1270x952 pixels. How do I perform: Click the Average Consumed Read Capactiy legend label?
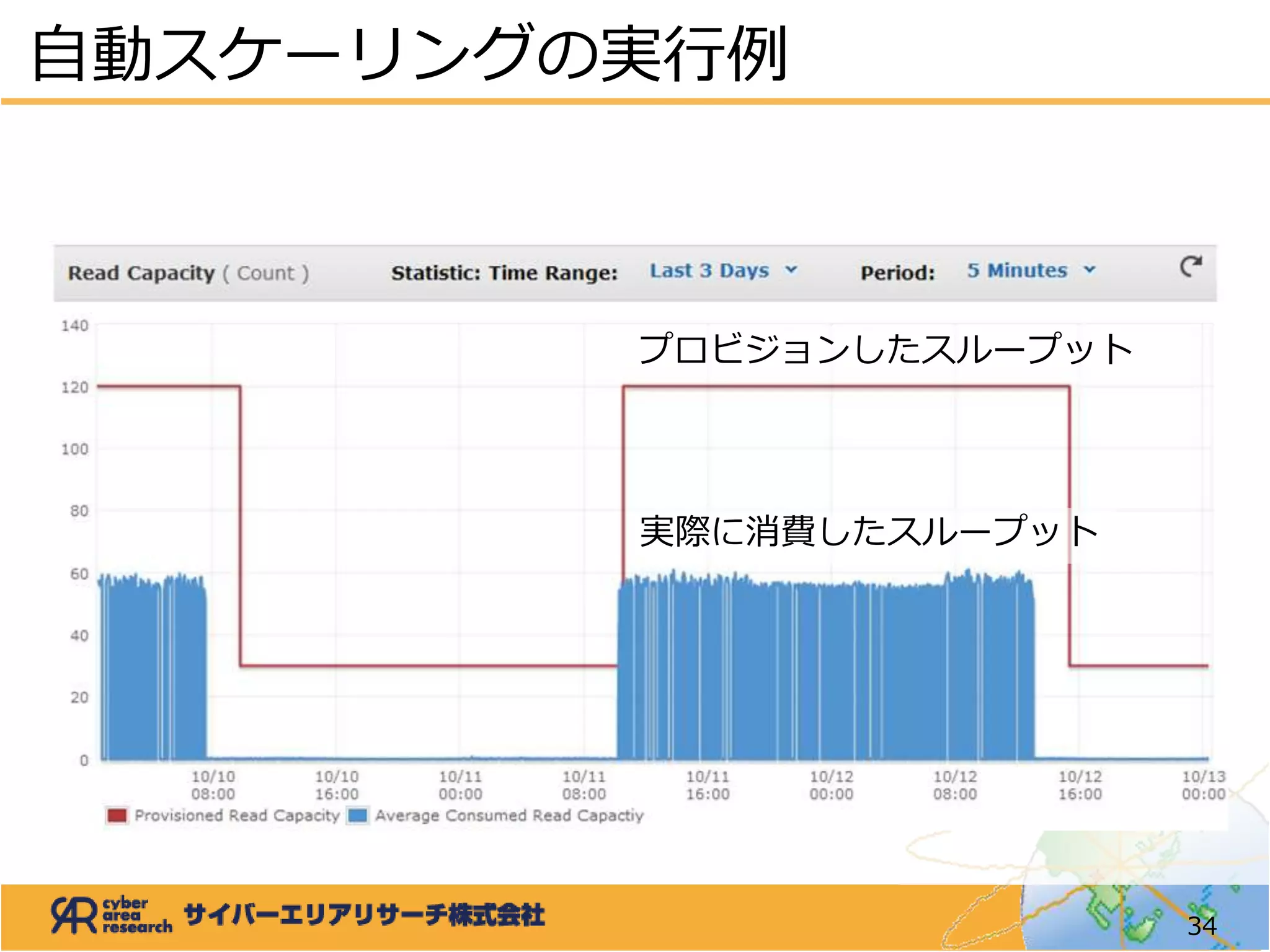[509, 816]
